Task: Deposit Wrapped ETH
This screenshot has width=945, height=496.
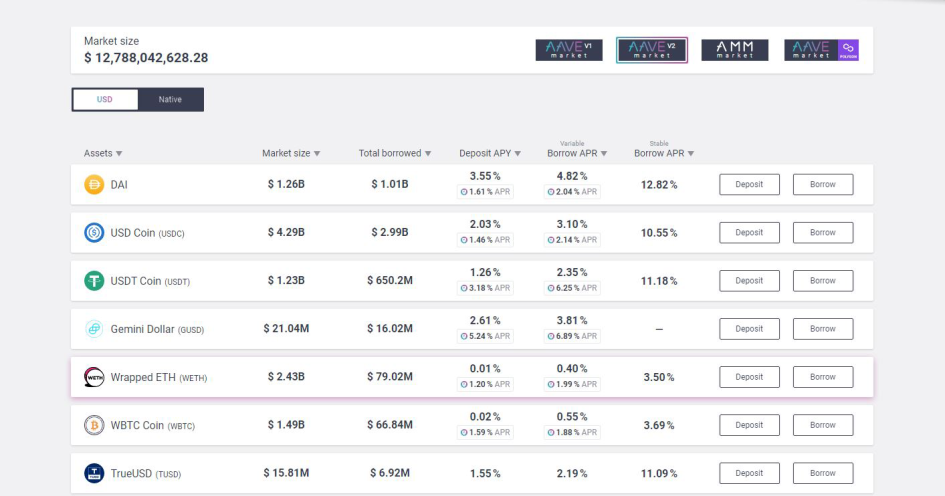Action: [x=749, y=377]
